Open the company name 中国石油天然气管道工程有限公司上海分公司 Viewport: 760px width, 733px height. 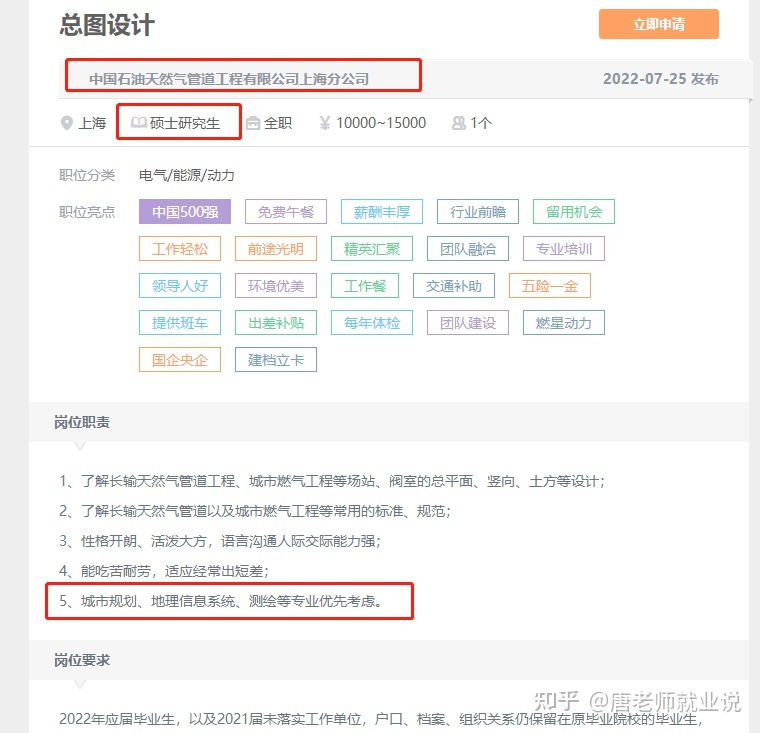point(229,79)
